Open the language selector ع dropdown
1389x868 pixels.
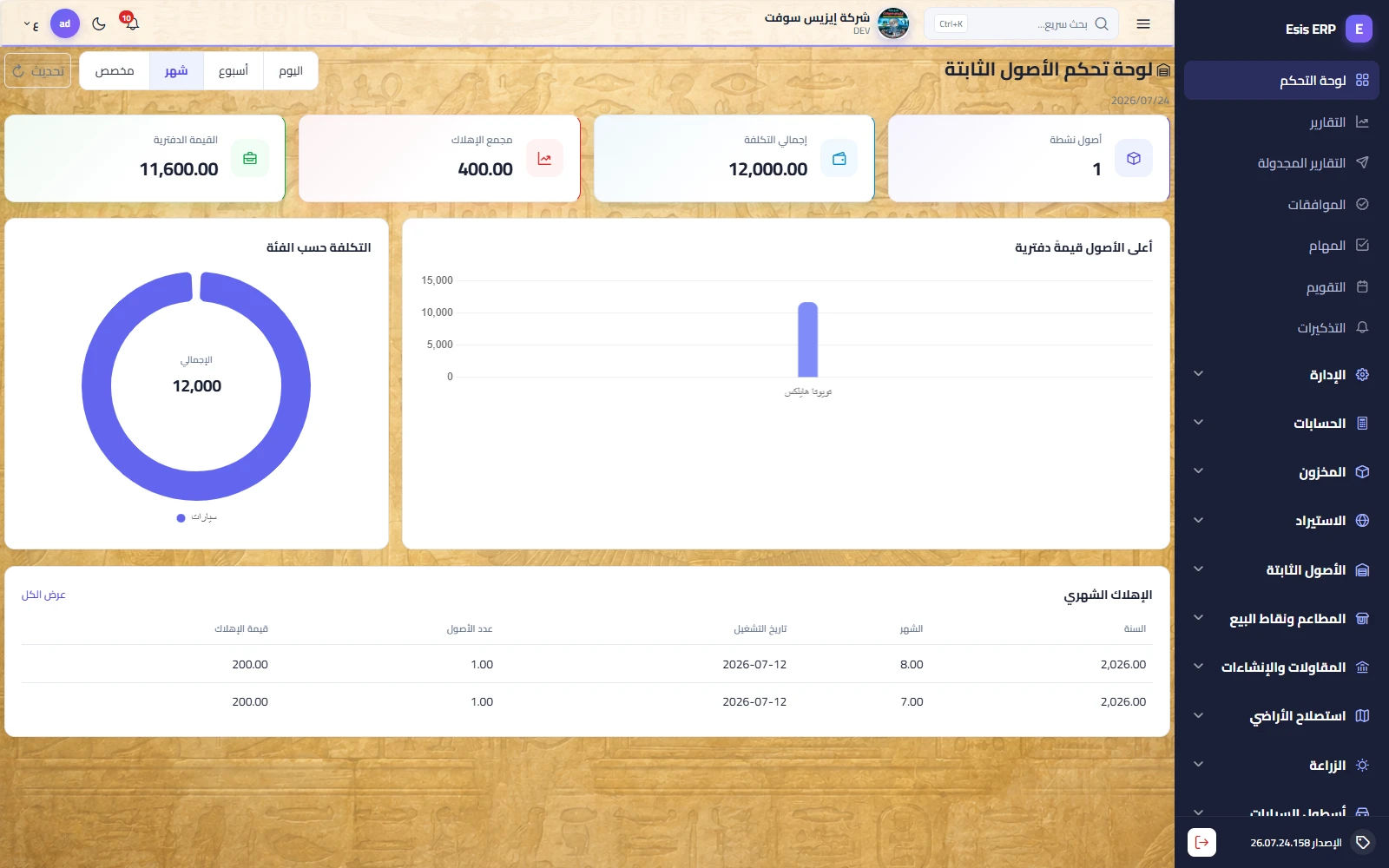tap(31, 24)
